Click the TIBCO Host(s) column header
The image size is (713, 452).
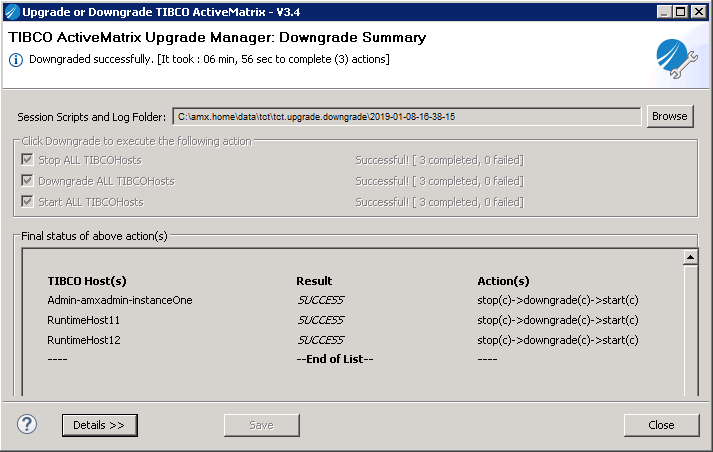click(x=87, y=281)
